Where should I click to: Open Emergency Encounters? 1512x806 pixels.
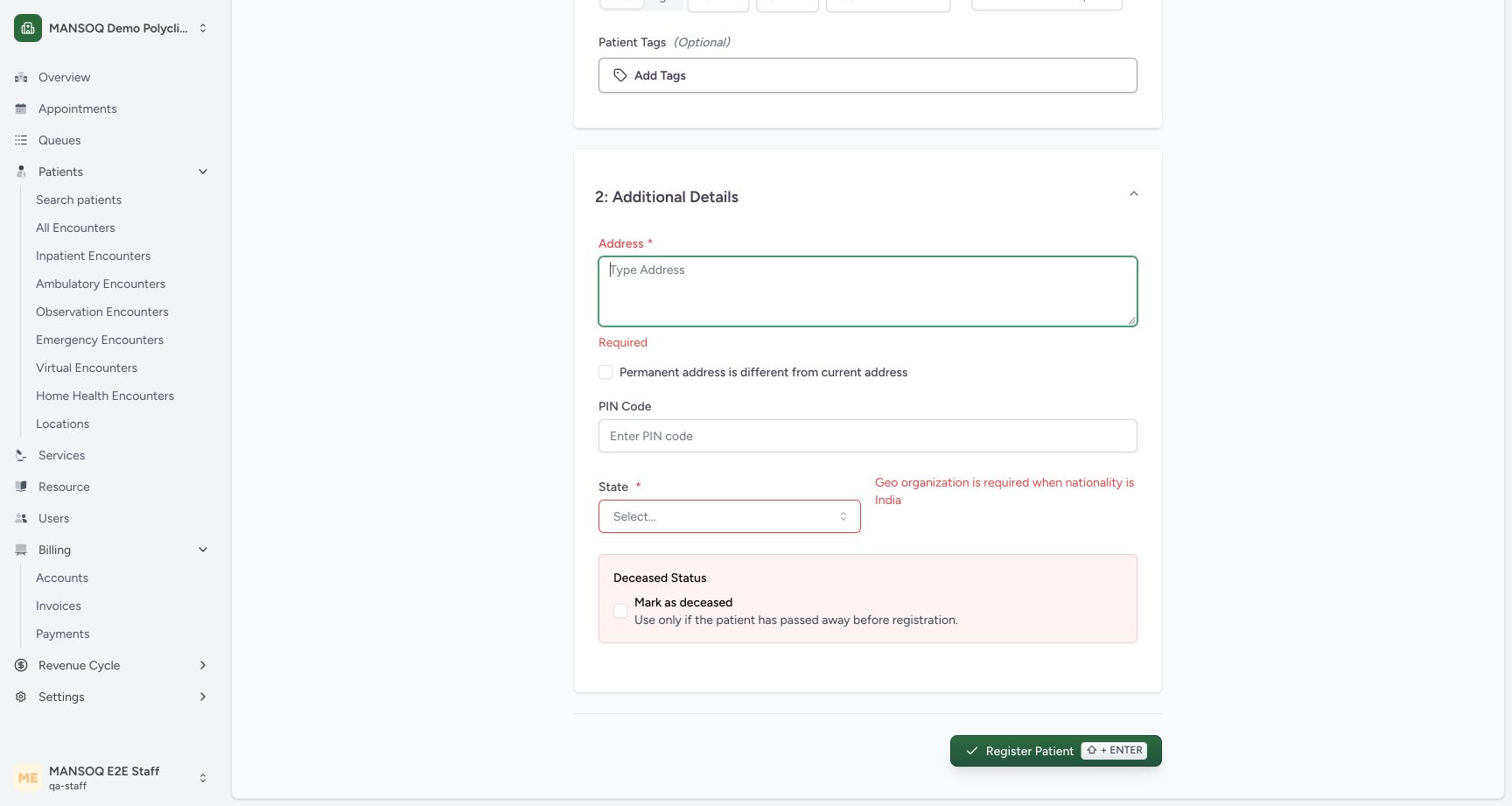[x=100, y=340]
